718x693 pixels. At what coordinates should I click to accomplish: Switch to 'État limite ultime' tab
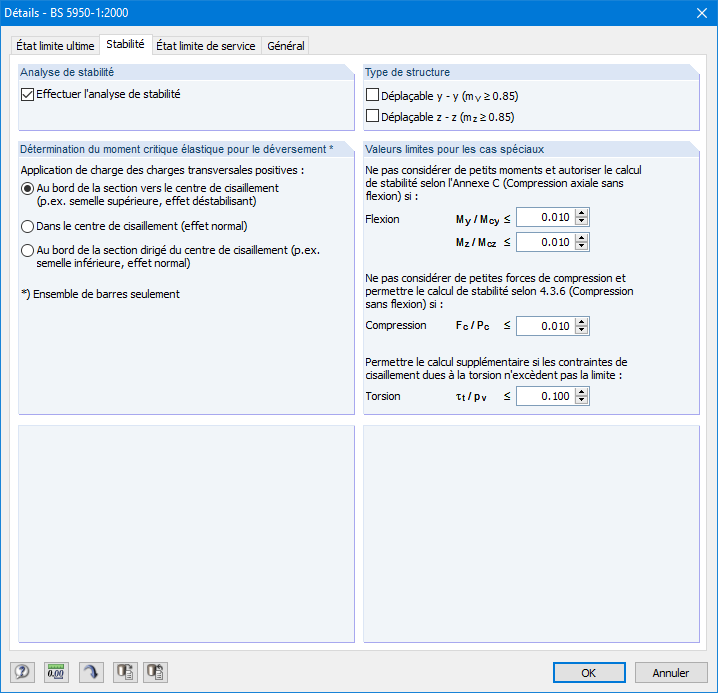tap(55, 46)
